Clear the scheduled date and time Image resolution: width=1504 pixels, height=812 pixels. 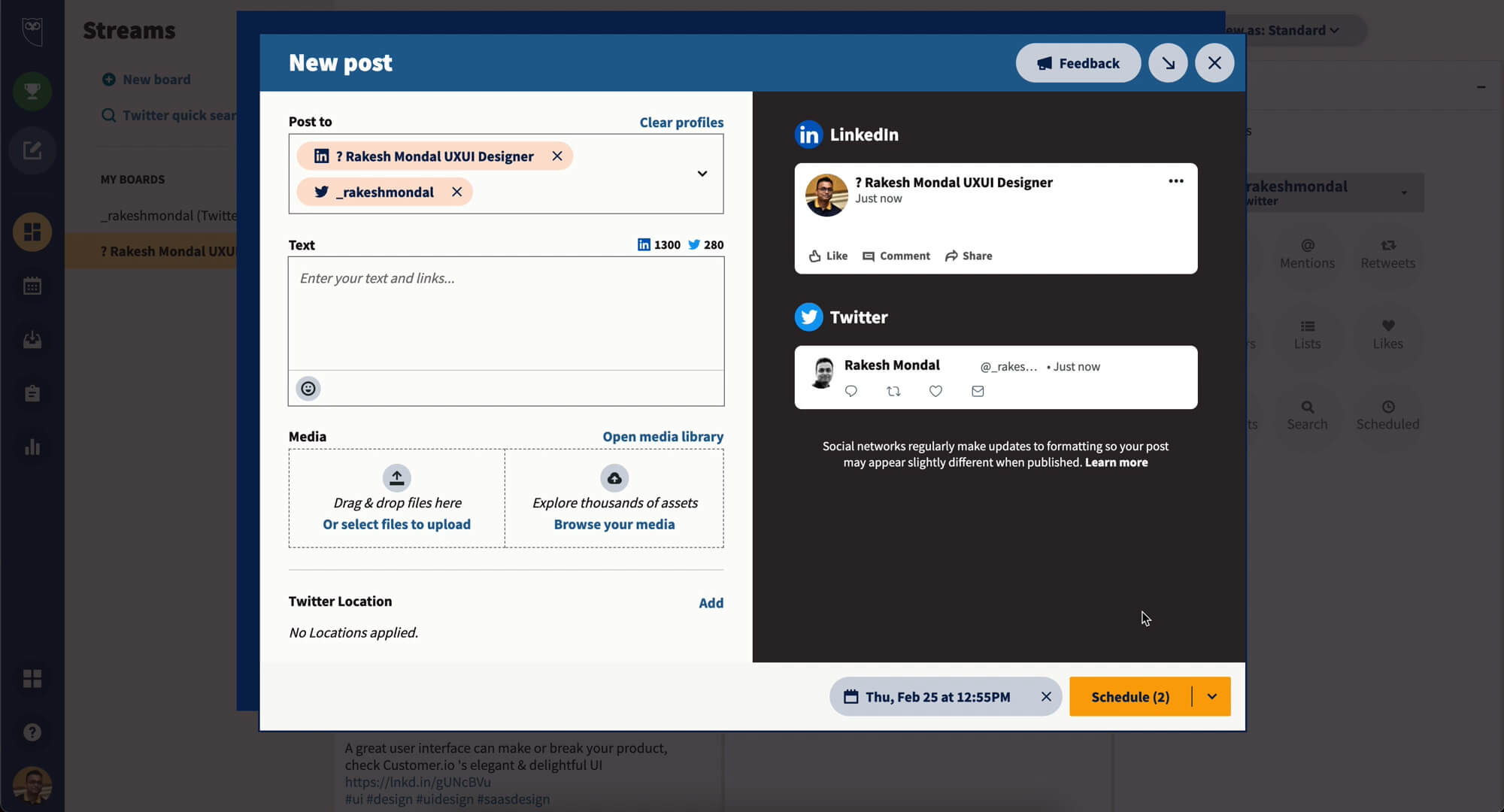click(1046, 696)
